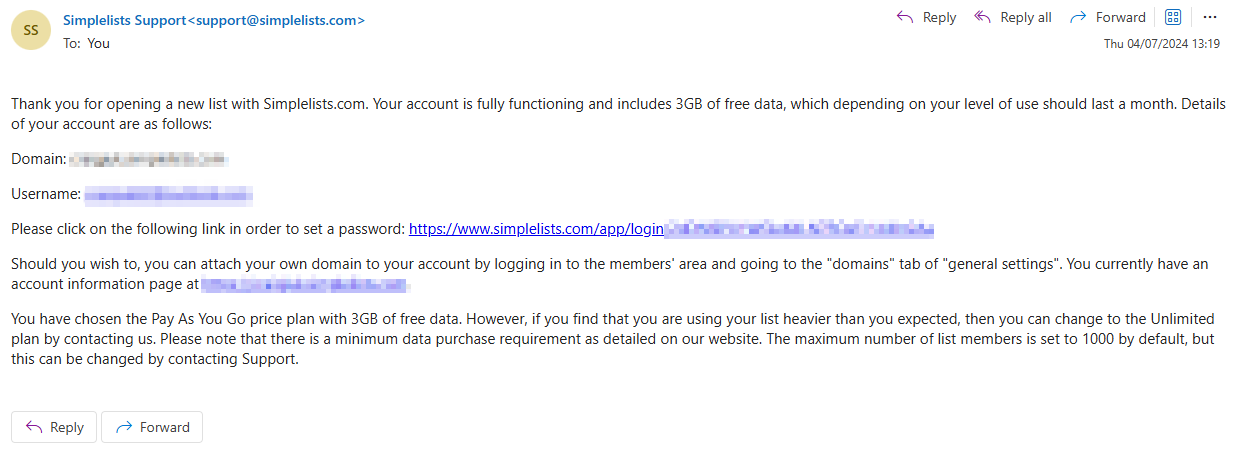Click the Reply all double-arrow icon
1238x452 pixels.
point(982,17)
